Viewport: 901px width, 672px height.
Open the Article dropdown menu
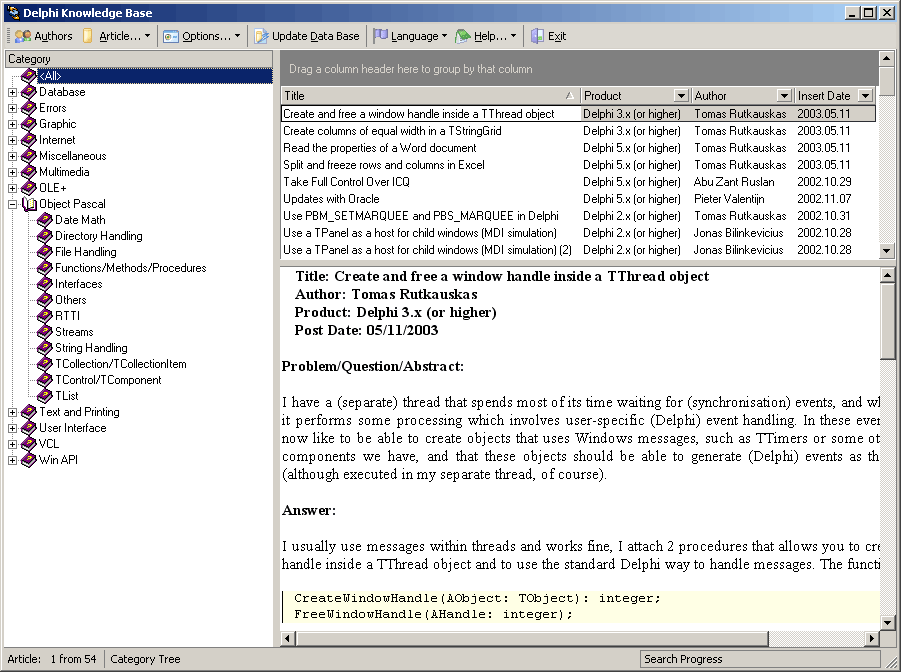coord(148,36)
